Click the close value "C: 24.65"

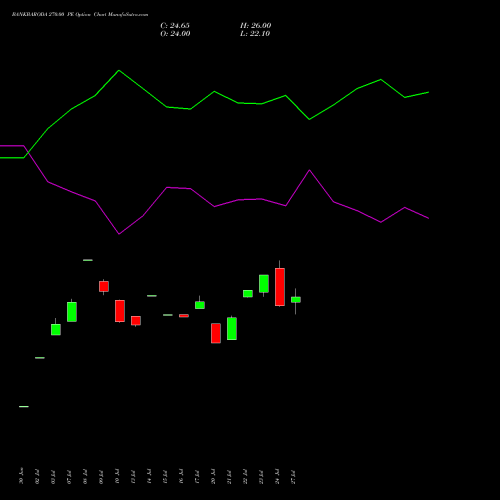tap(175, 26)
